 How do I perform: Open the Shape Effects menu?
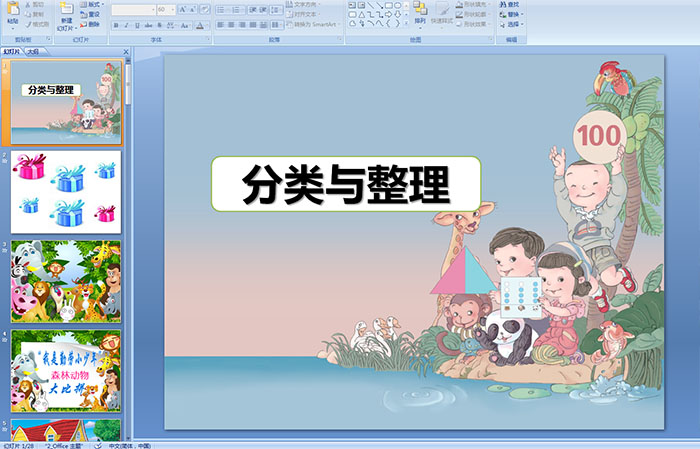click(x=473, y=24)
